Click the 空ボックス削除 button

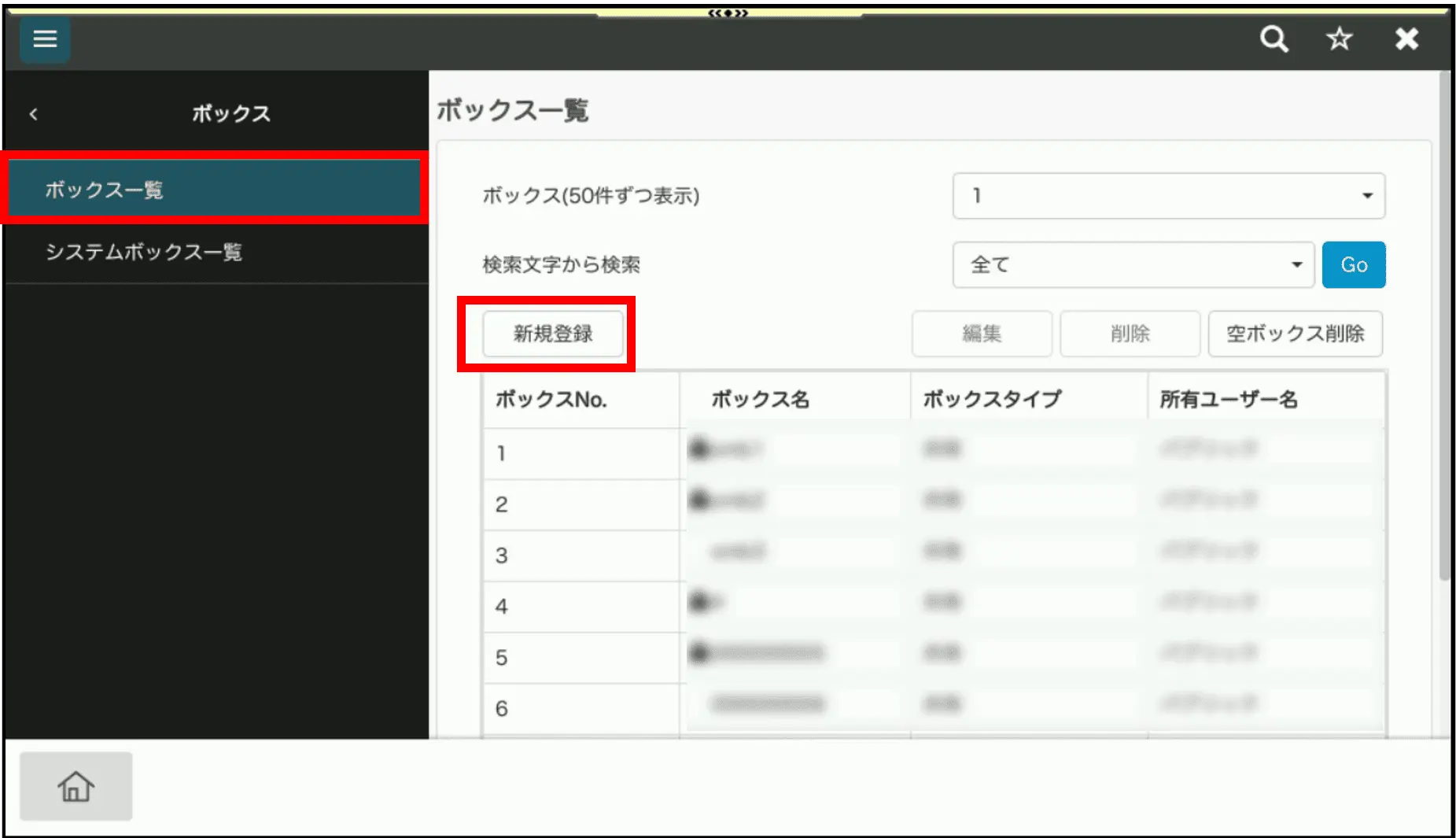point(1295,334)
